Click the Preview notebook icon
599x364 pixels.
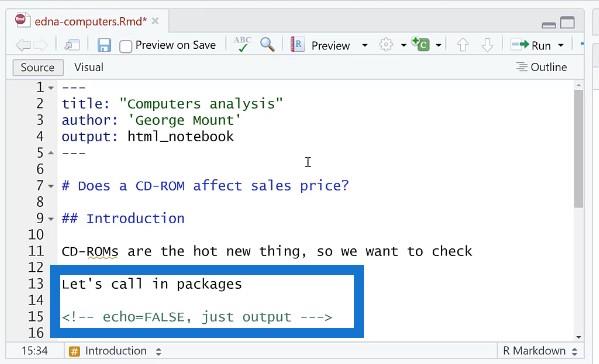pos(297,45)
